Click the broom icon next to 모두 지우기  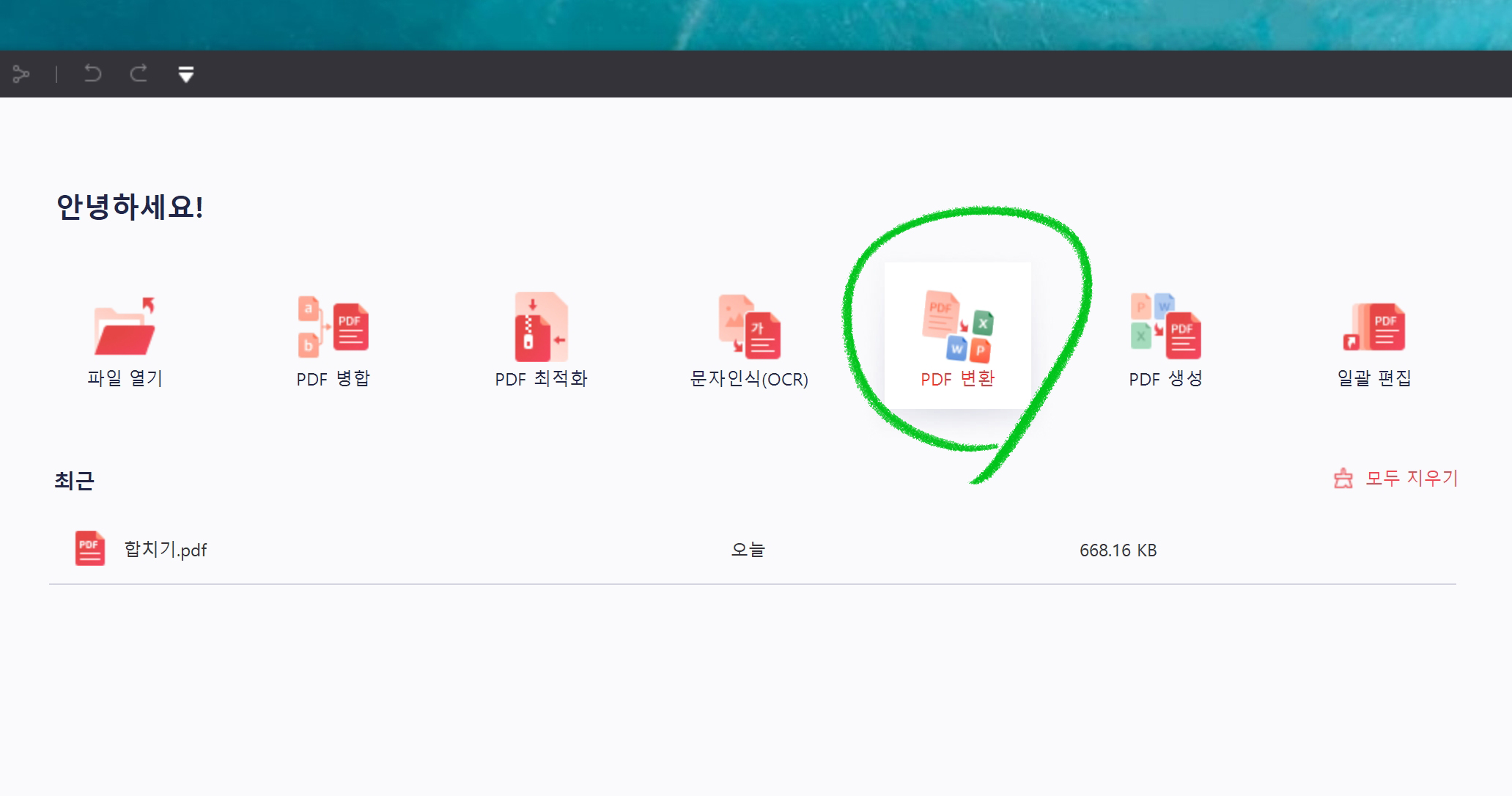click(1343, 478)
